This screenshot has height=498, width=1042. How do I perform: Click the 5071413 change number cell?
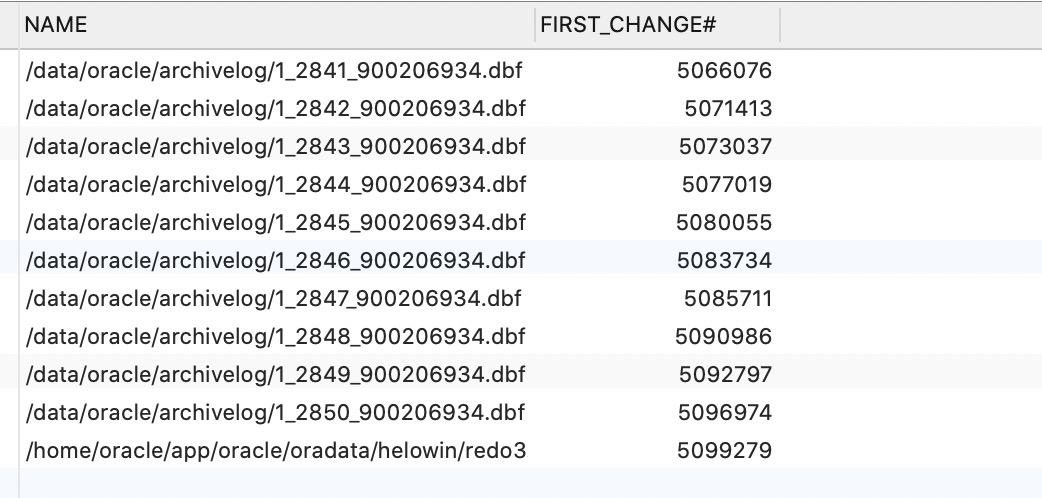click(x=728, y=109)
